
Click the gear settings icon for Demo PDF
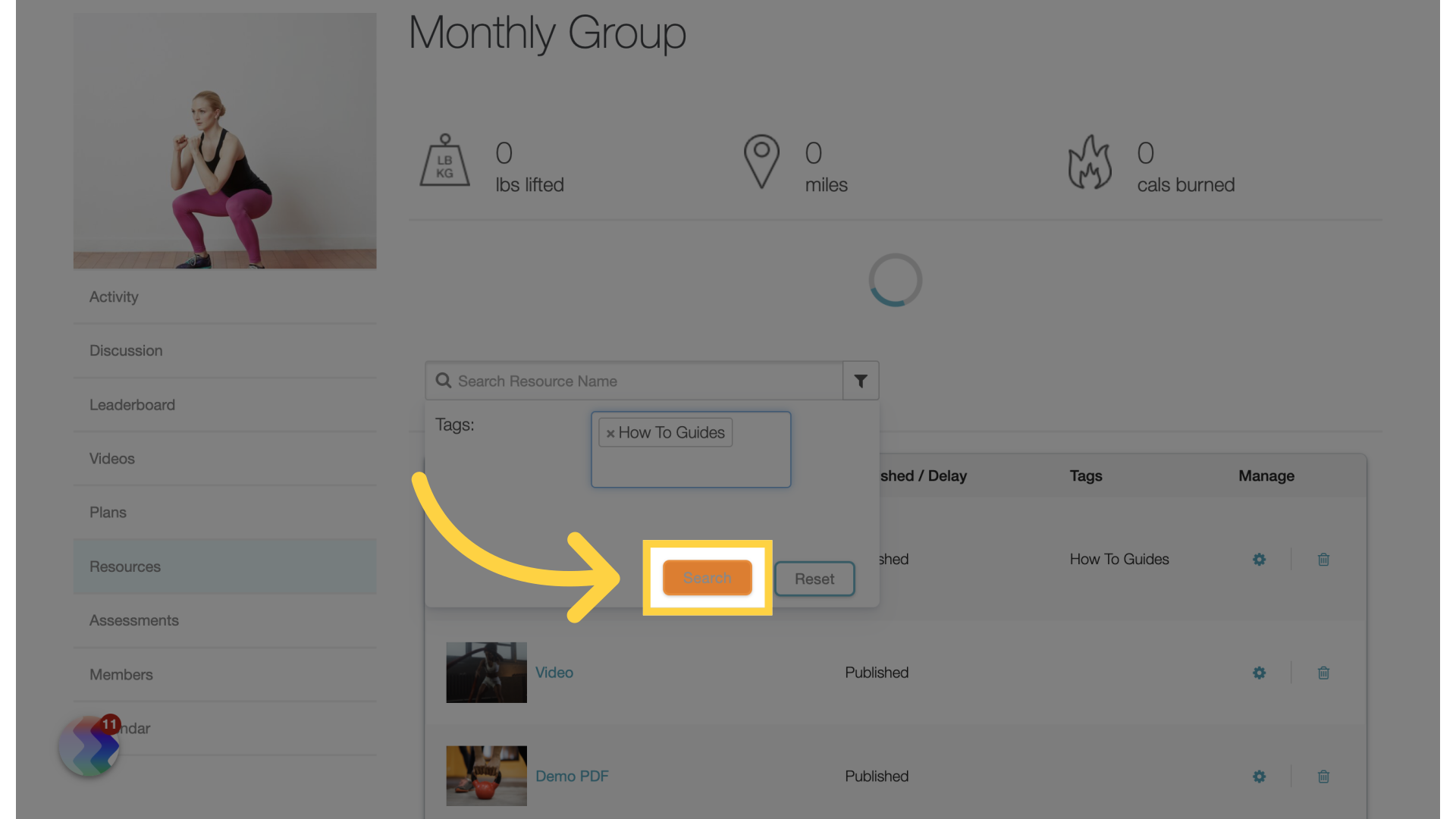click(1259, 776)
